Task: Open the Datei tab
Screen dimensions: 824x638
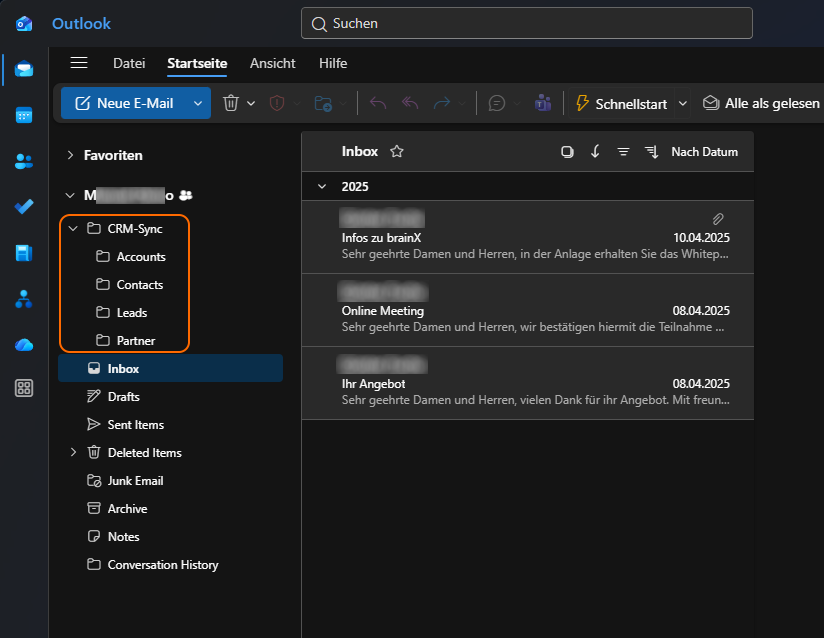Action: click(129, 63)
